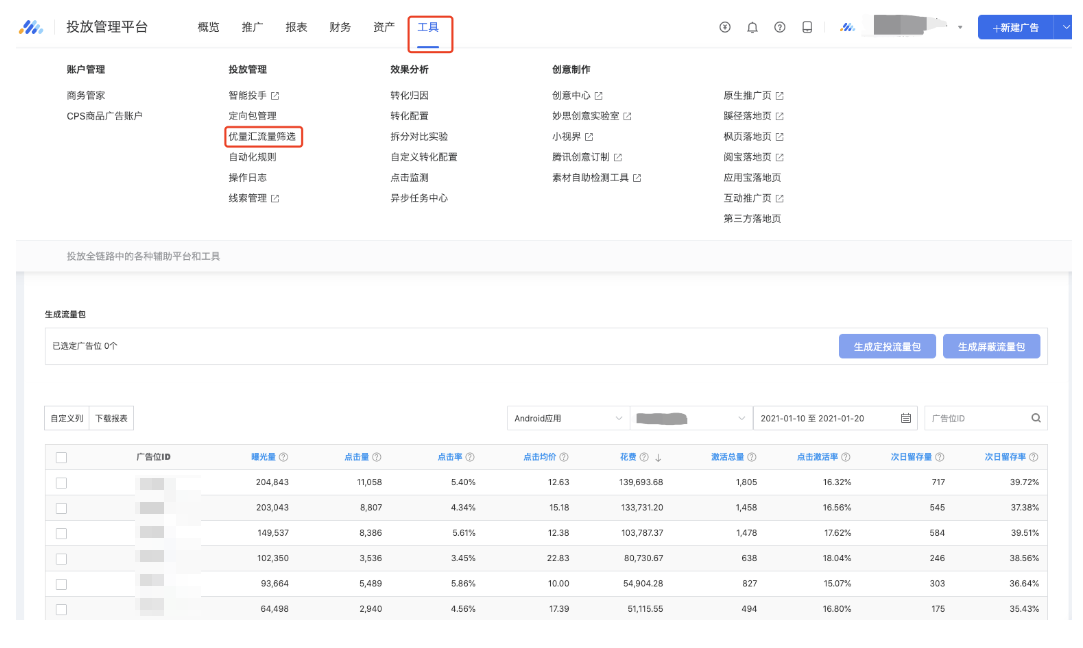Image resolution: width=1083 pixels, height=648 pixels.
Task: Open the calendar icon in date range field
Action: pos(906,418)
